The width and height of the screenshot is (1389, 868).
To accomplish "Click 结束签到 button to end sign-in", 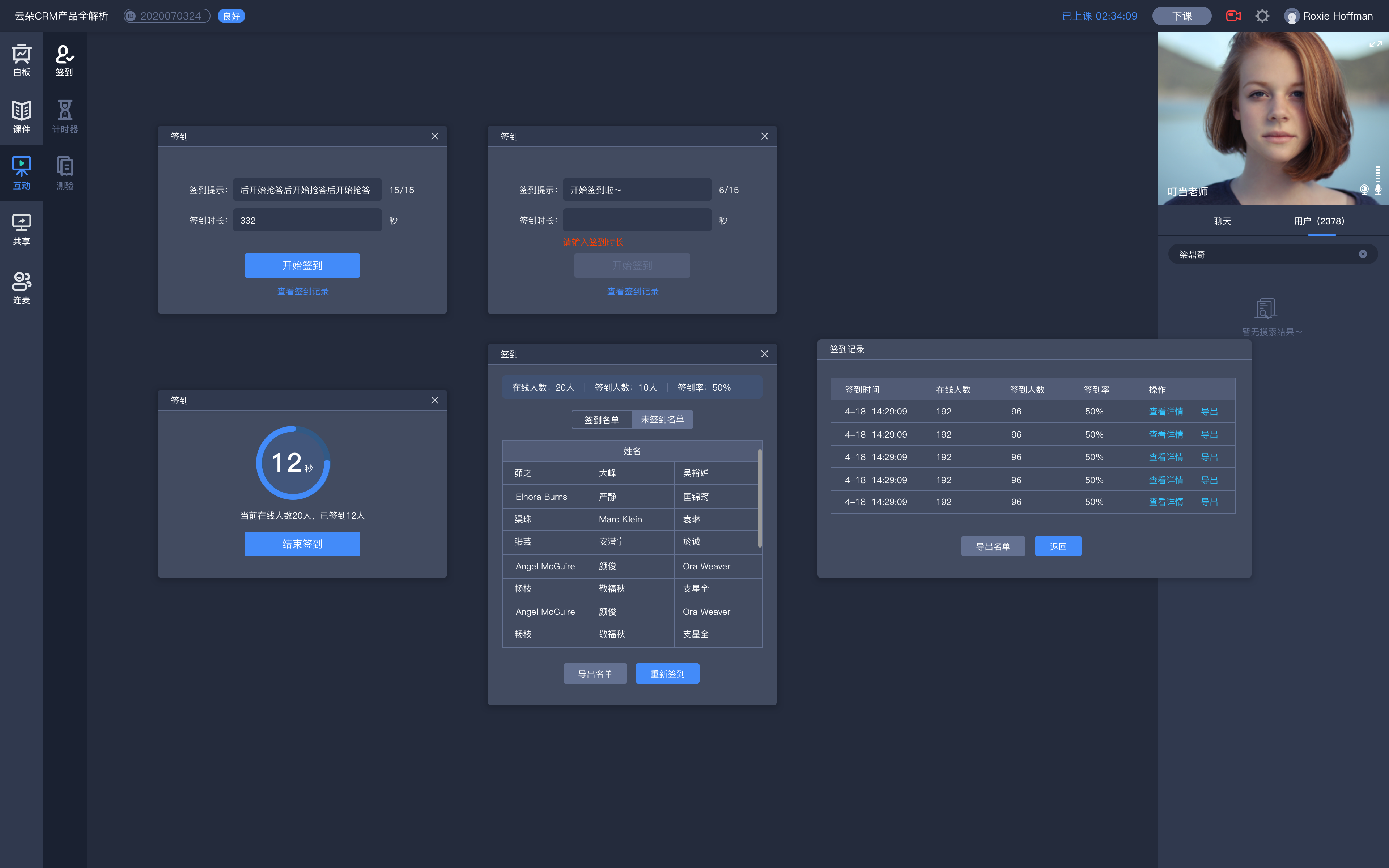I will click(302, 543).
